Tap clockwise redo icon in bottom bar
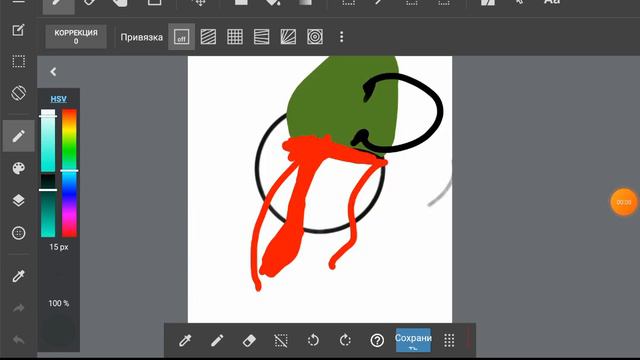Viewport: 640px width, 360px height. tap(345, 340)
